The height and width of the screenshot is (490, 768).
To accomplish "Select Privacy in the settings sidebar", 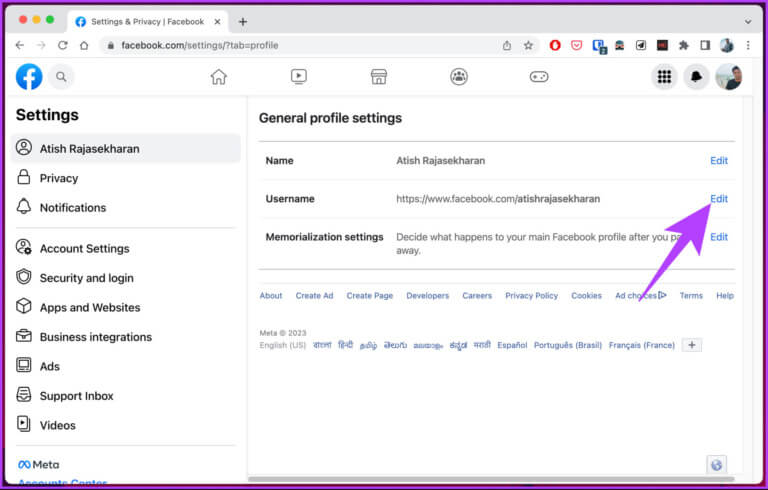I will pyautogui.click(x=59, y=178).
